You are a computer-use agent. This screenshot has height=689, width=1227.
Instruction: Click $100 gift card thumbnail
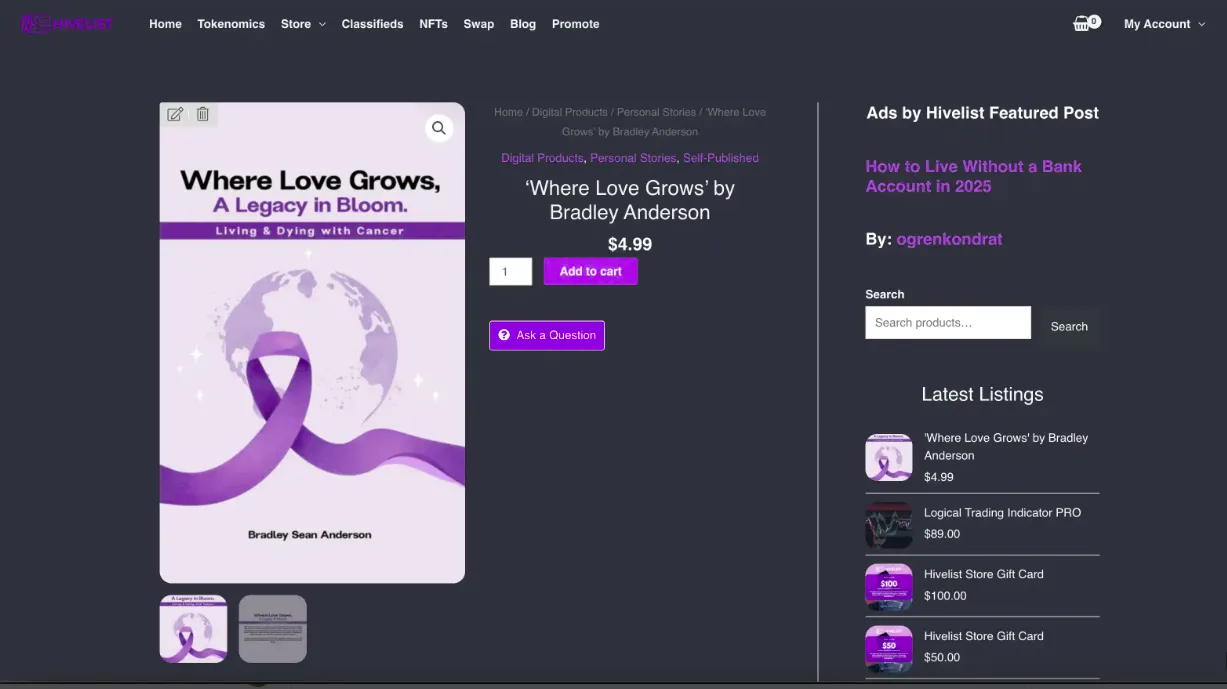(x=889, y=587)
